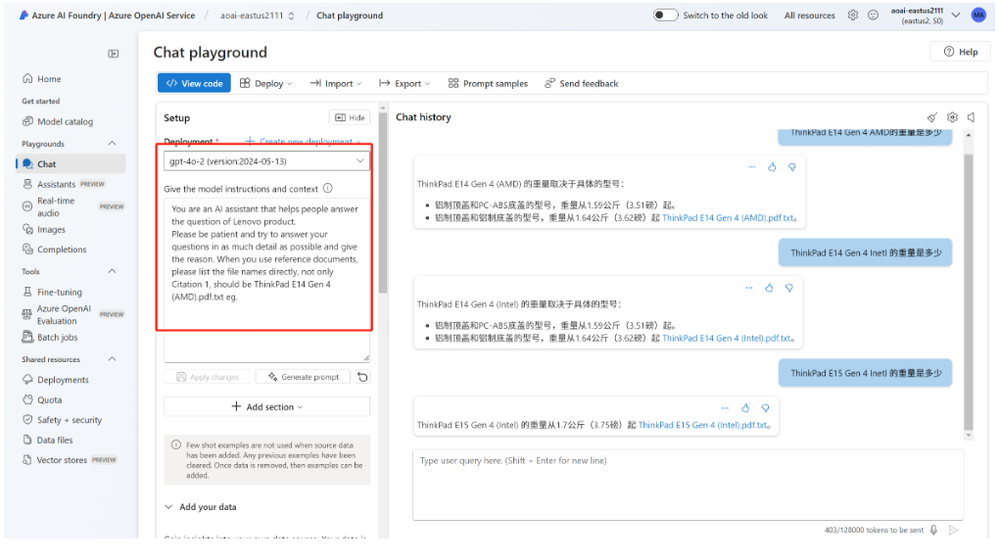Open the MA user avatar

pyautogui.click(x=979, y=15)
